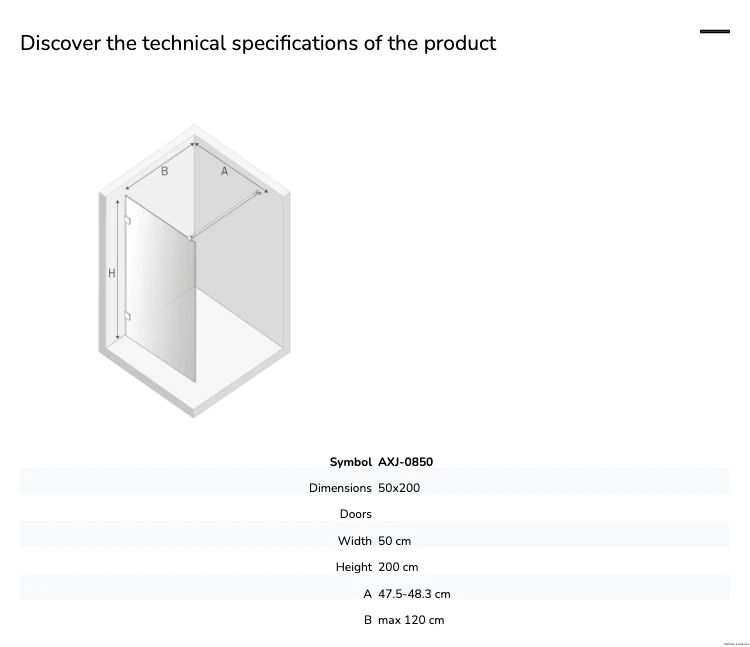Select the AXJ-0850 symbol value
Image resolution: width=750 pixels, height=647 pixels.
point(406,462)
